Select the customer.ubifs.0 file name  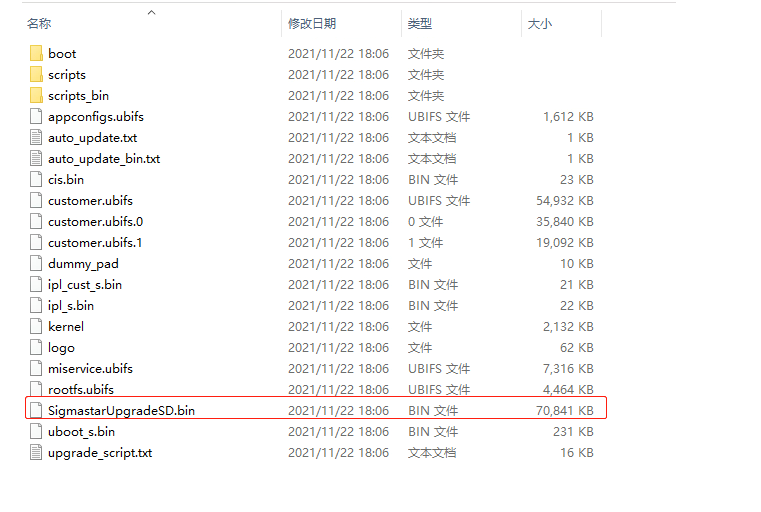pyautogui.click(x=95, y=221)
